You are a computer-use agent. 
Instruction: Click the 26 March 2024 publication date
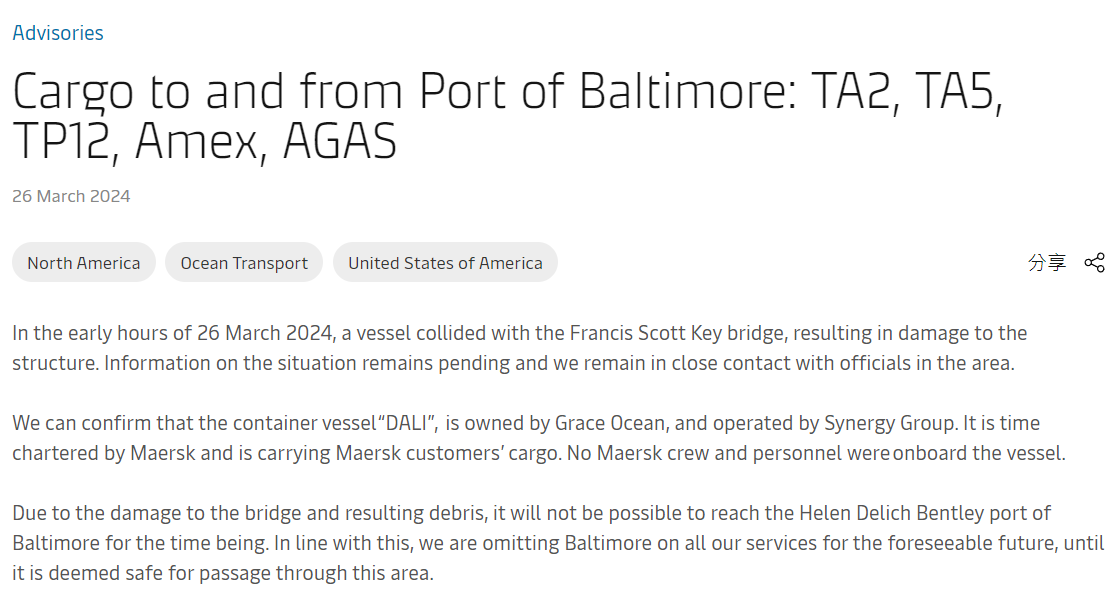click(x=71, y=196)
